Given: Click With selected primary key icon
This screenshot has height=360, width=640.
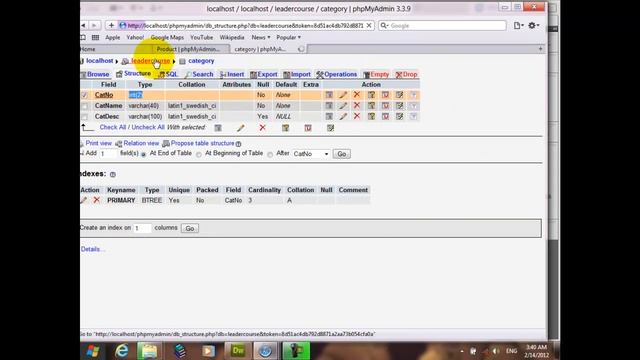Looking at the screenshot, I should click(x=285, y=128).
